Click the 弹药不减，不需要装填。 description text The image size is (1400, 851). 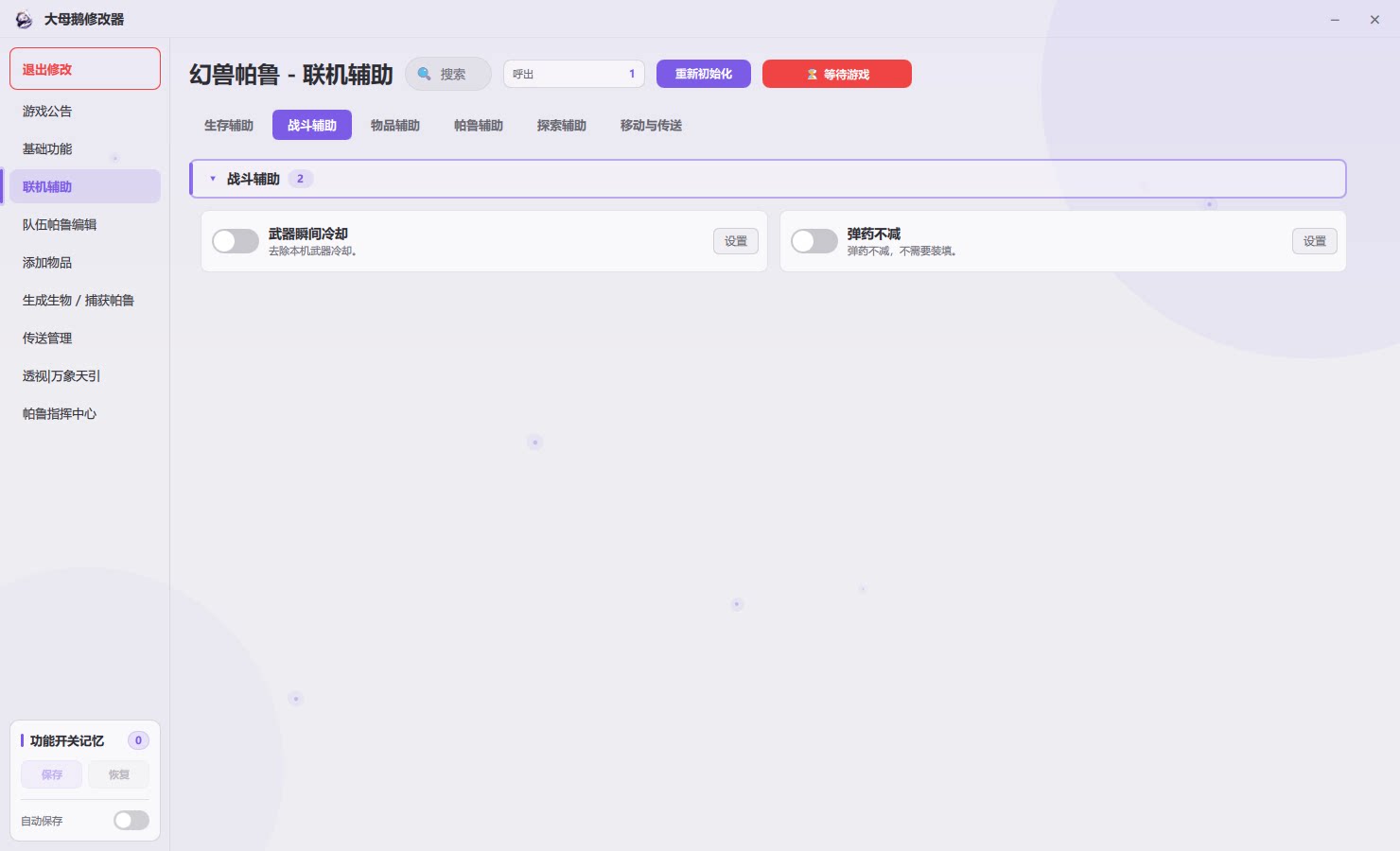(x=902, y=252)
